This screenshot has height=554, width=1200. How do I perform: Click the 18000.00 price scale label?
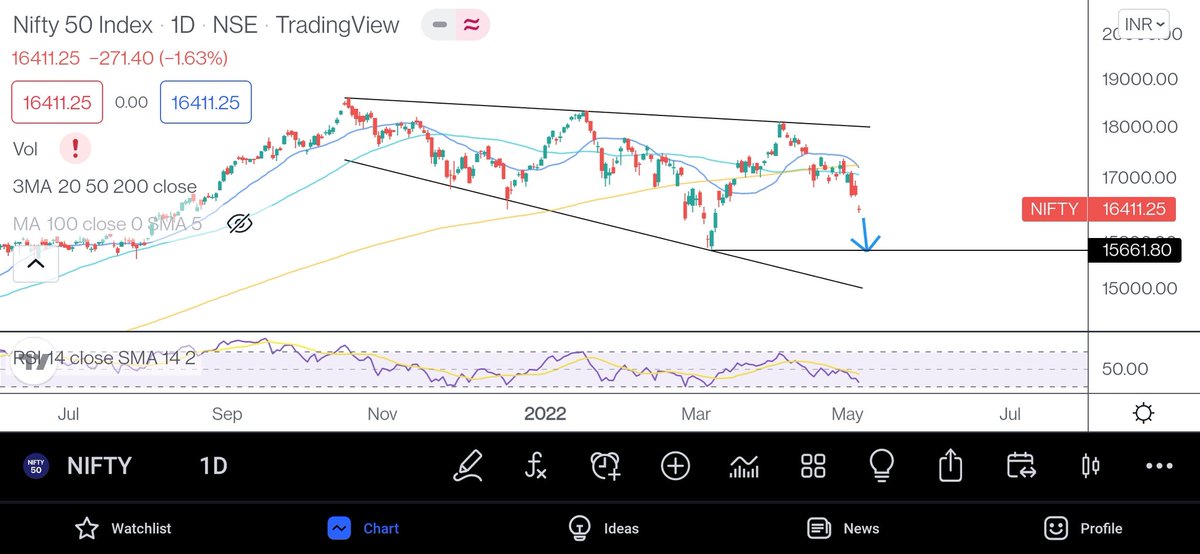(x=1139, y=127)
